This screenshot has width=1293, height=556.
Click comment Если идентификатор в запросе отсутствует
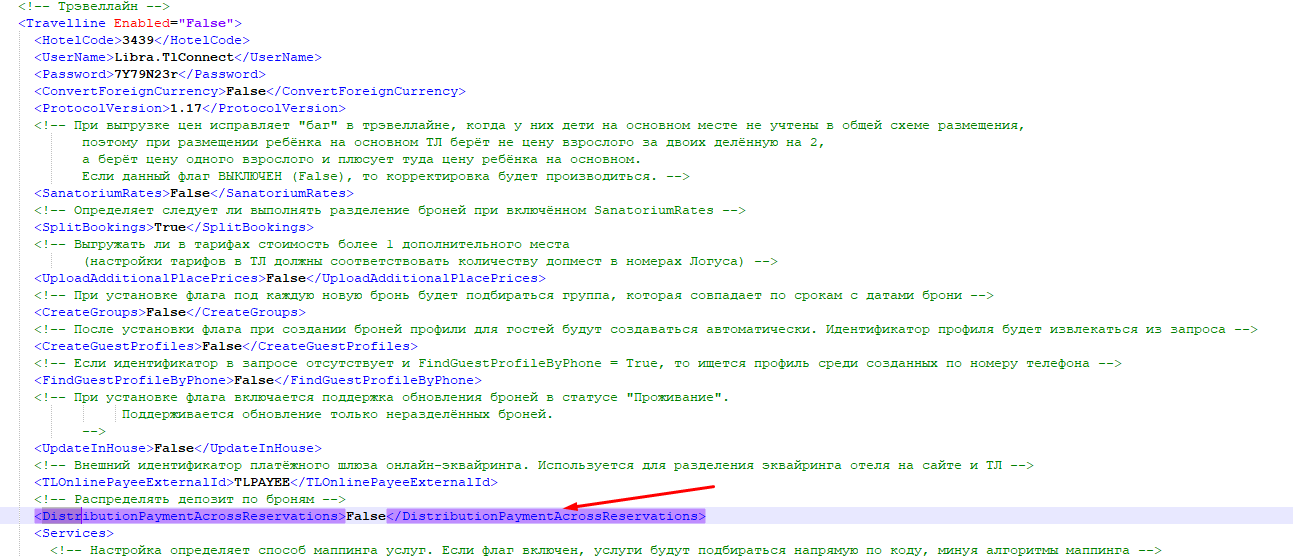pos(578,363)
